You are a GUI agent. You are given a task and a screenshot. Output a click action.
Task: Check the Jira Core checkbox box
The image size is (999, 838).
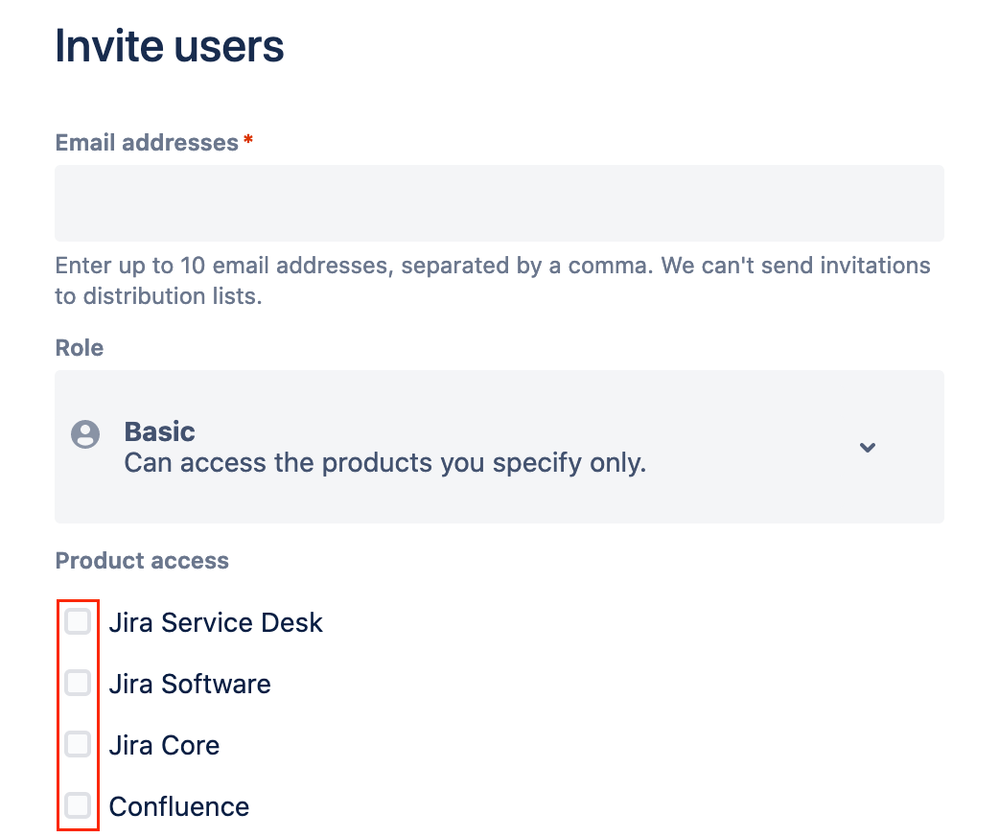pos(78,744)
